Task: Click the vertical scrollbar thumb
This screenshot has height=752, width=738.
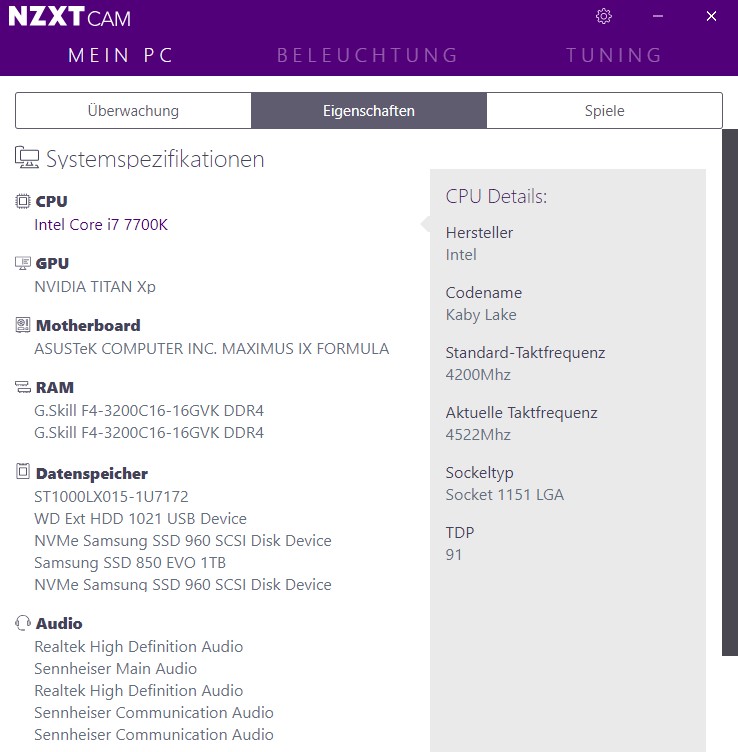Action: tap(730, 392)
